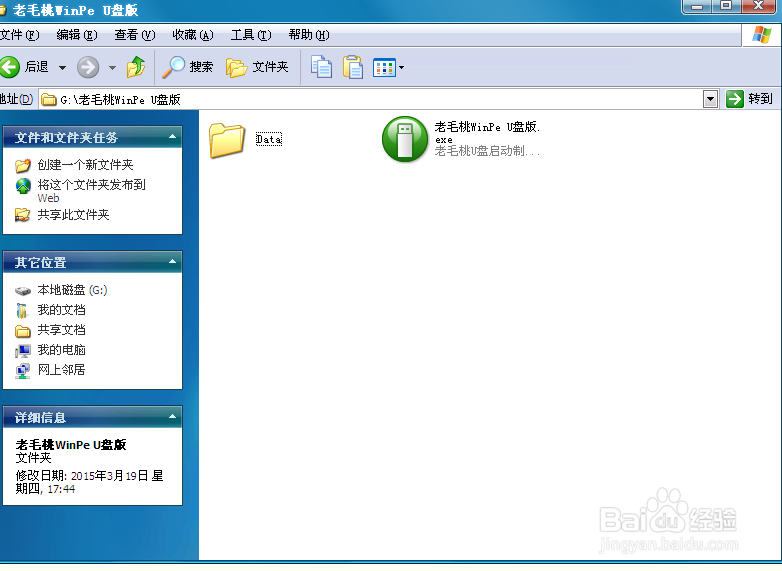782x571 pixels.
Task: Click the new folder task icon
Action: (22, 165)
